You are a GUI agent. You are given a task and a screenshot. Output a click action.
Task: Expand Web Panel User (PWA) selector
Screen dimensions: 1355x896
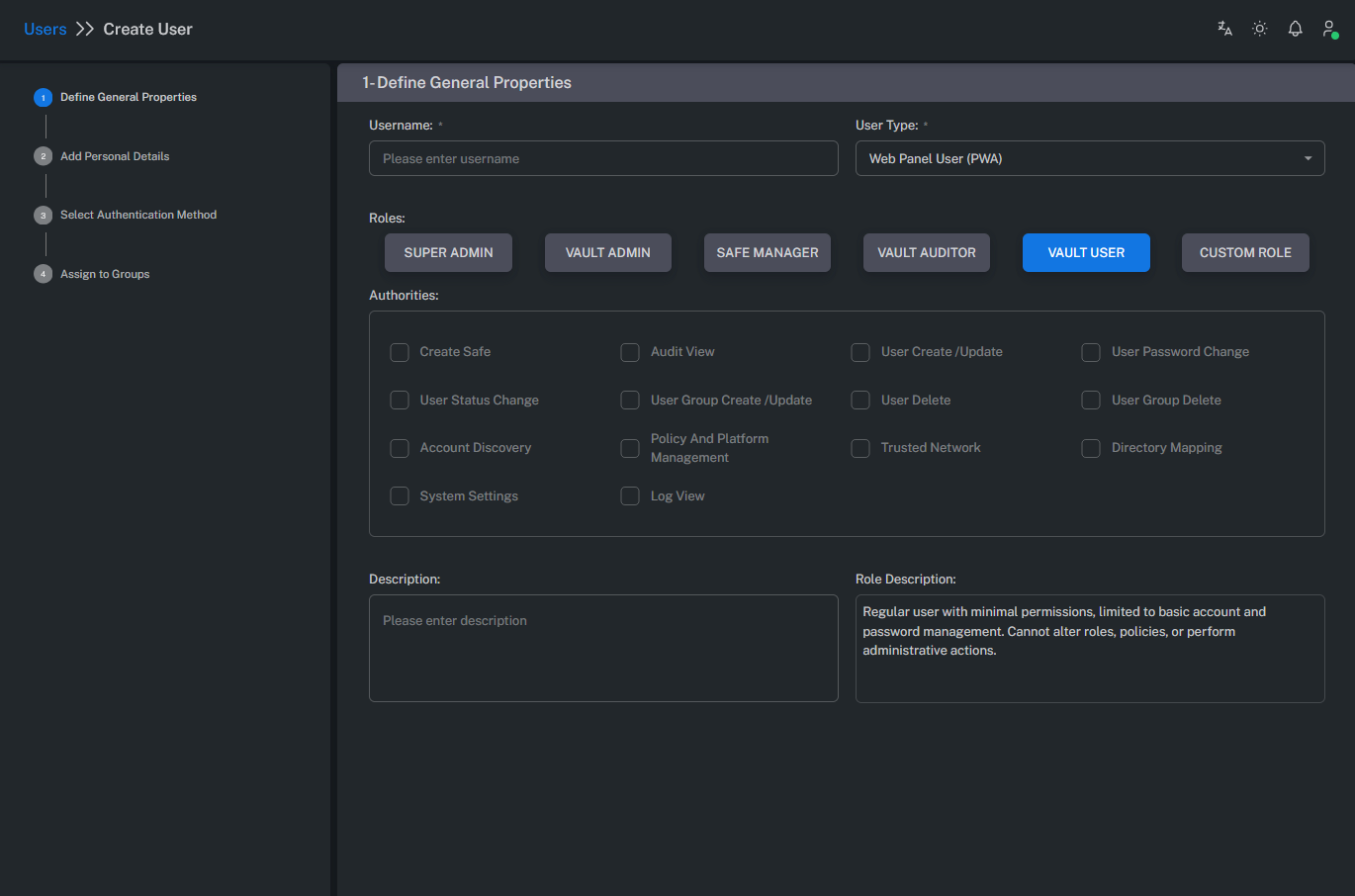pyautogui.click(x=1090, y=158)
